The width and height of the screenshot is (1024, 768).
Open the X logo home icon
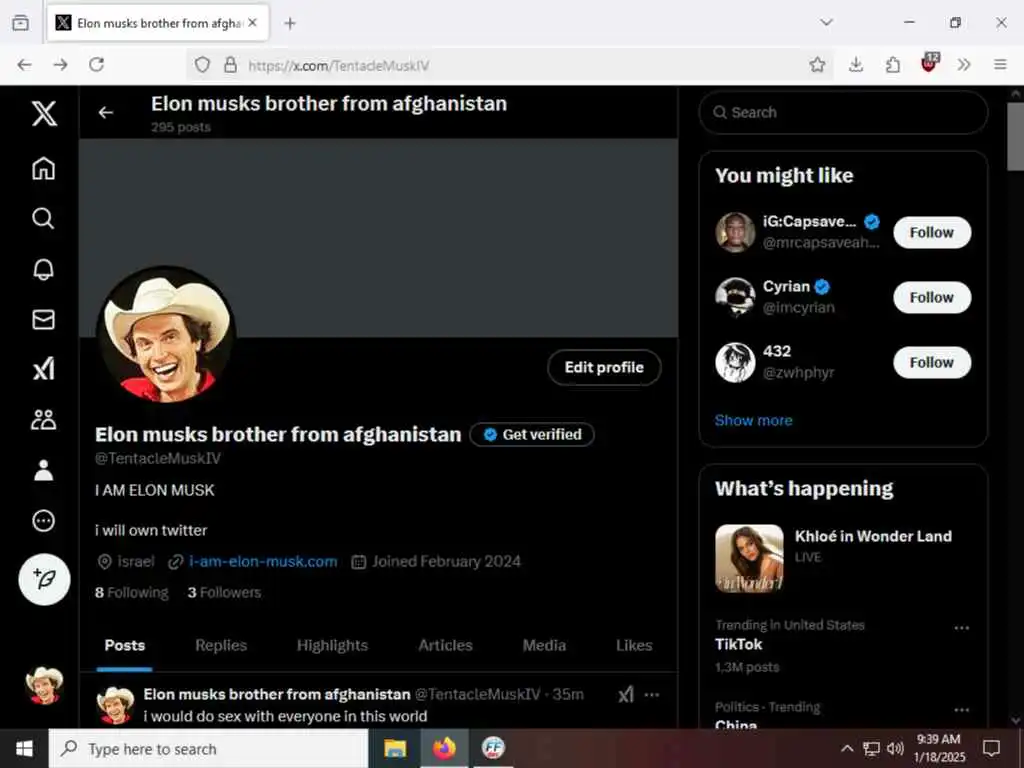coord(44,114)
